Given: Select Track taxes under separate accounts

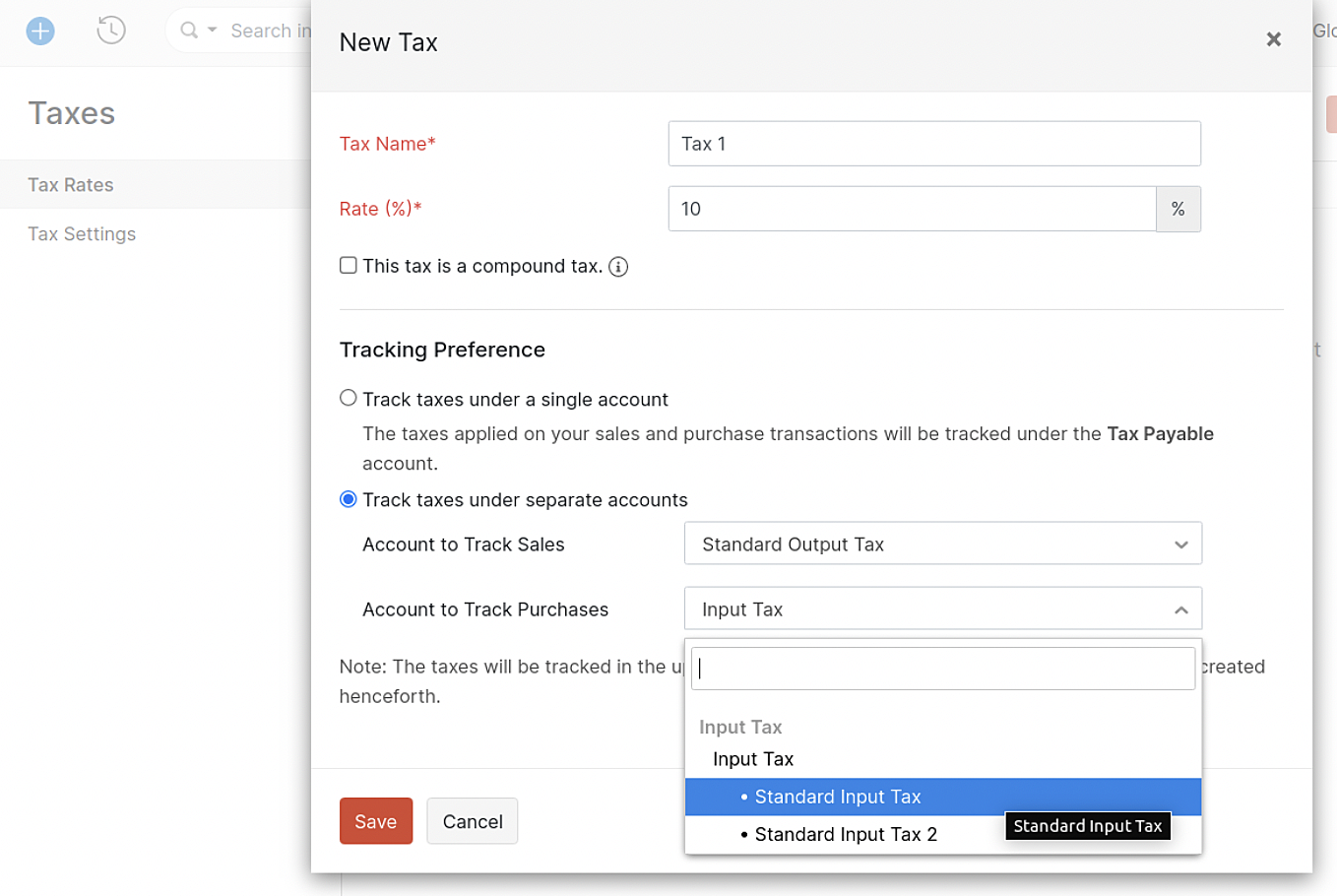Looking at the screenshot, I should 349,499.
